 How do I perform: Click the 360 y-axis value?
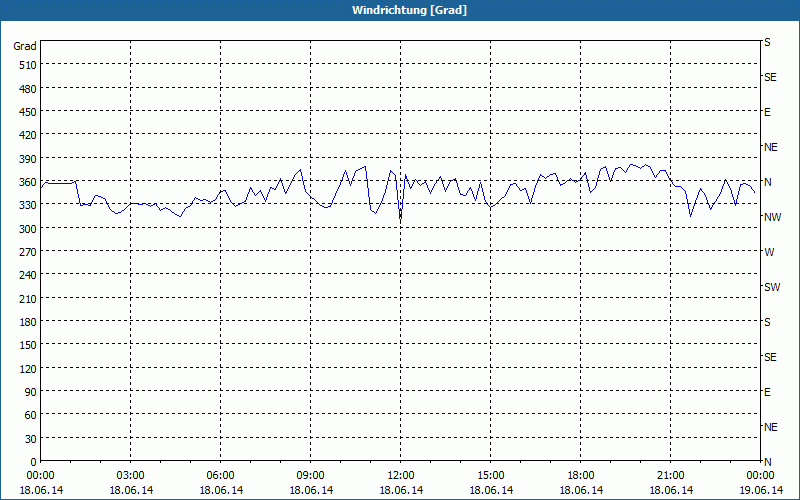28,182
